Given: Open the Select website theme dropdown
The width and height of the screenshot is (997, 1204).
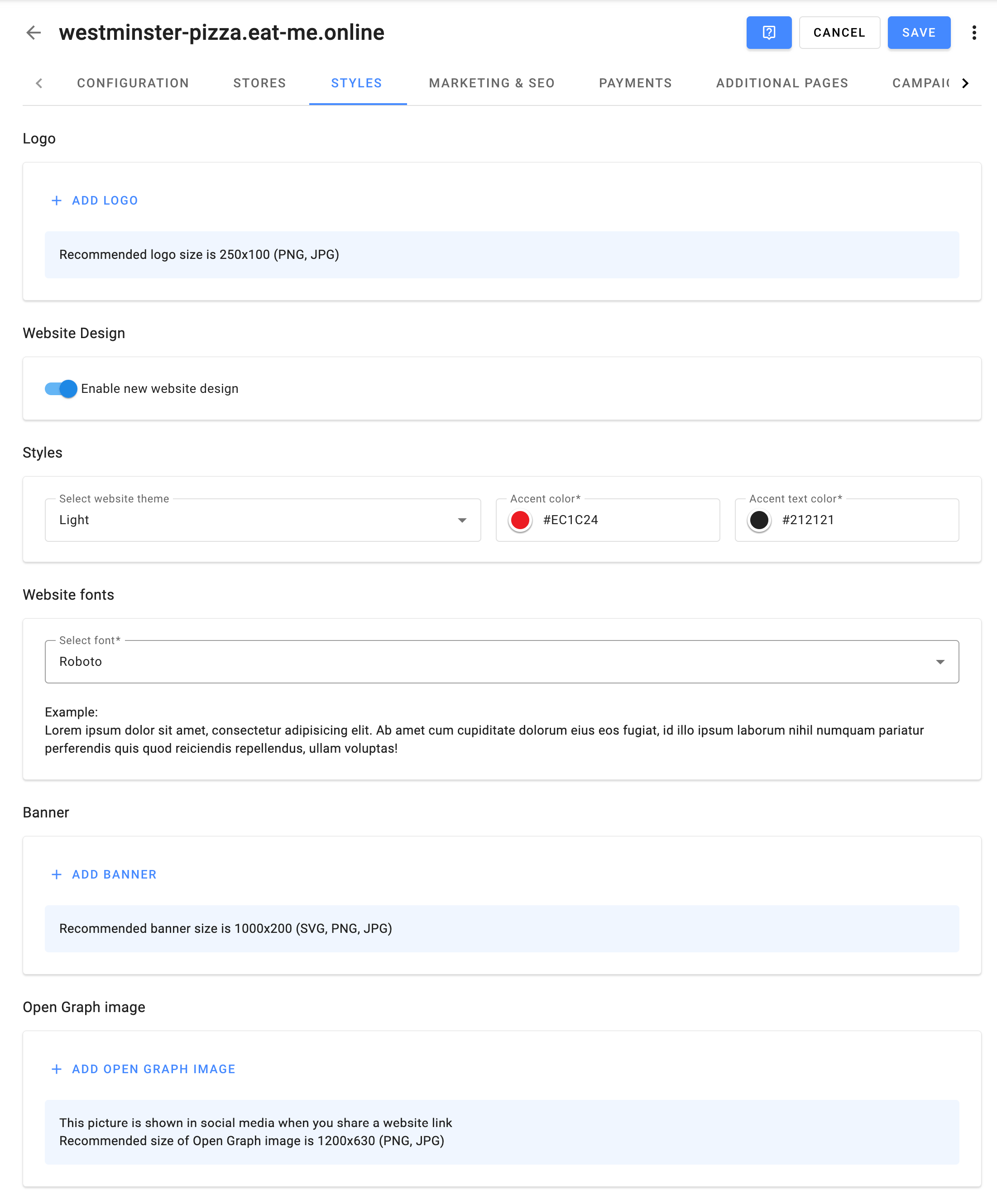Looking at the screenshot, I should [x=262, y=520].
